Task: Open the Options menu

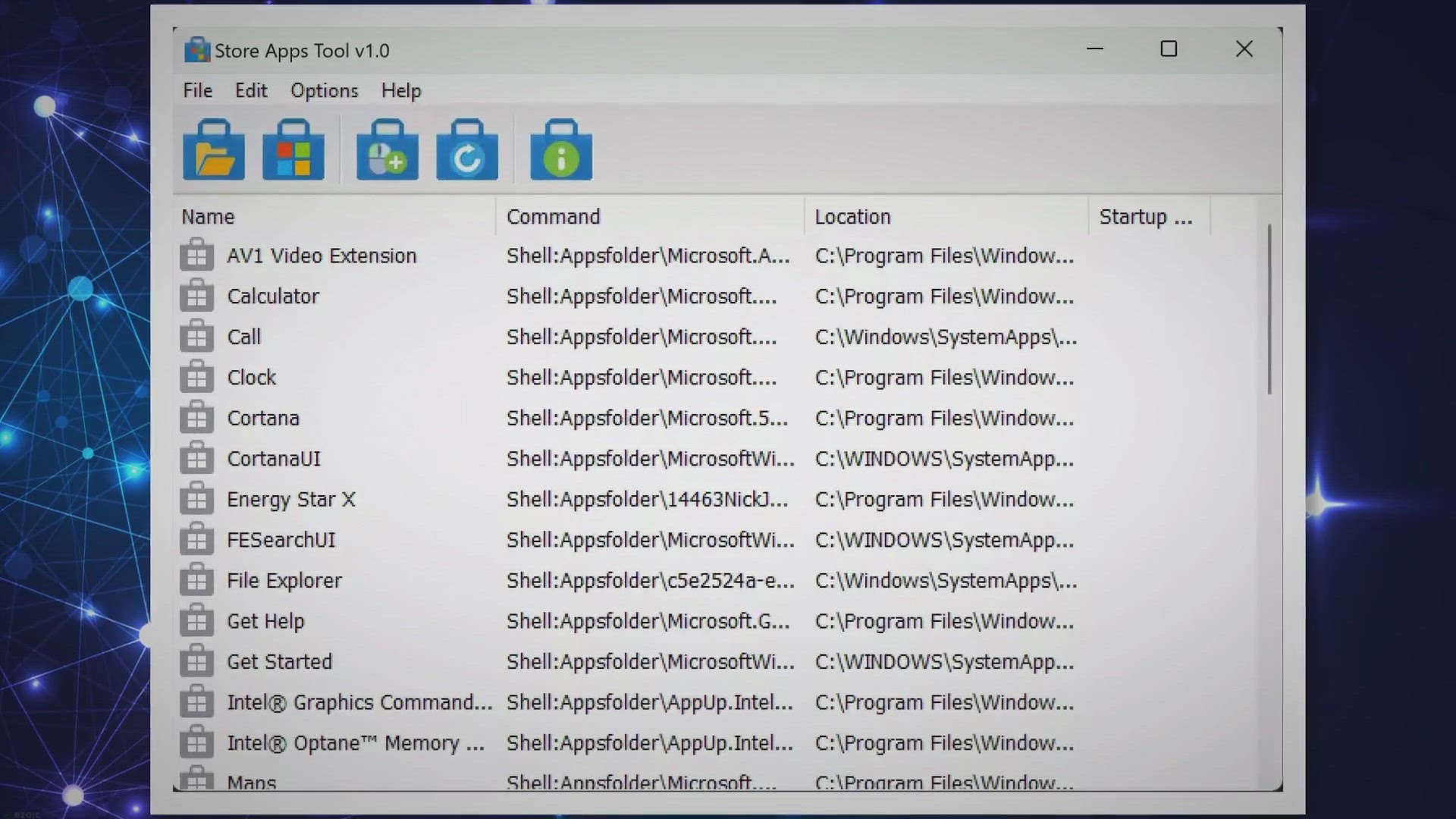Action: point(325,90)
